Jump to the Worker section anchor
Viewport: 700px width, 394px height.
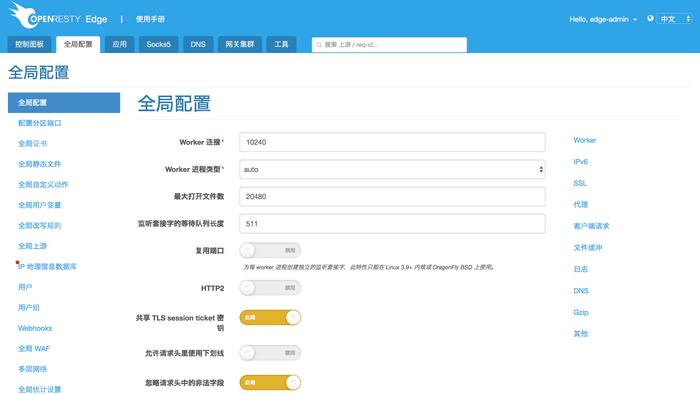coord(585,140)
